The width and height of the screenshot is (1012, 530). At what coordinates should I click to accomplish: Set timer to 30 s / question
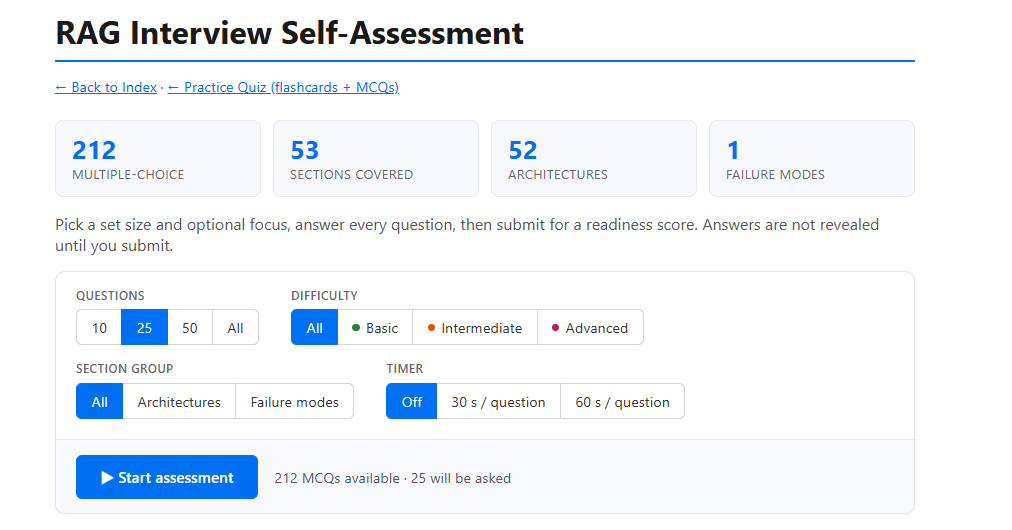coord(498,402)
